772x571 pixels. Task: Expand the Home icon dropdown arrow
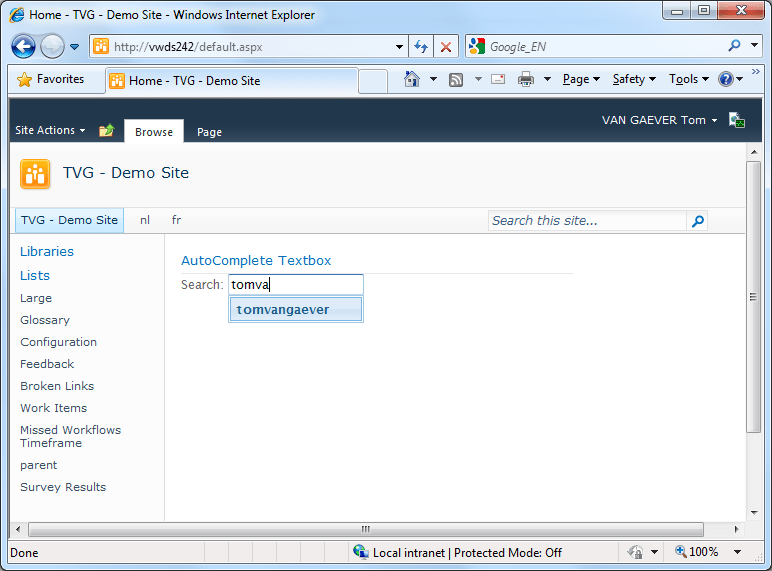coord(433,79)
